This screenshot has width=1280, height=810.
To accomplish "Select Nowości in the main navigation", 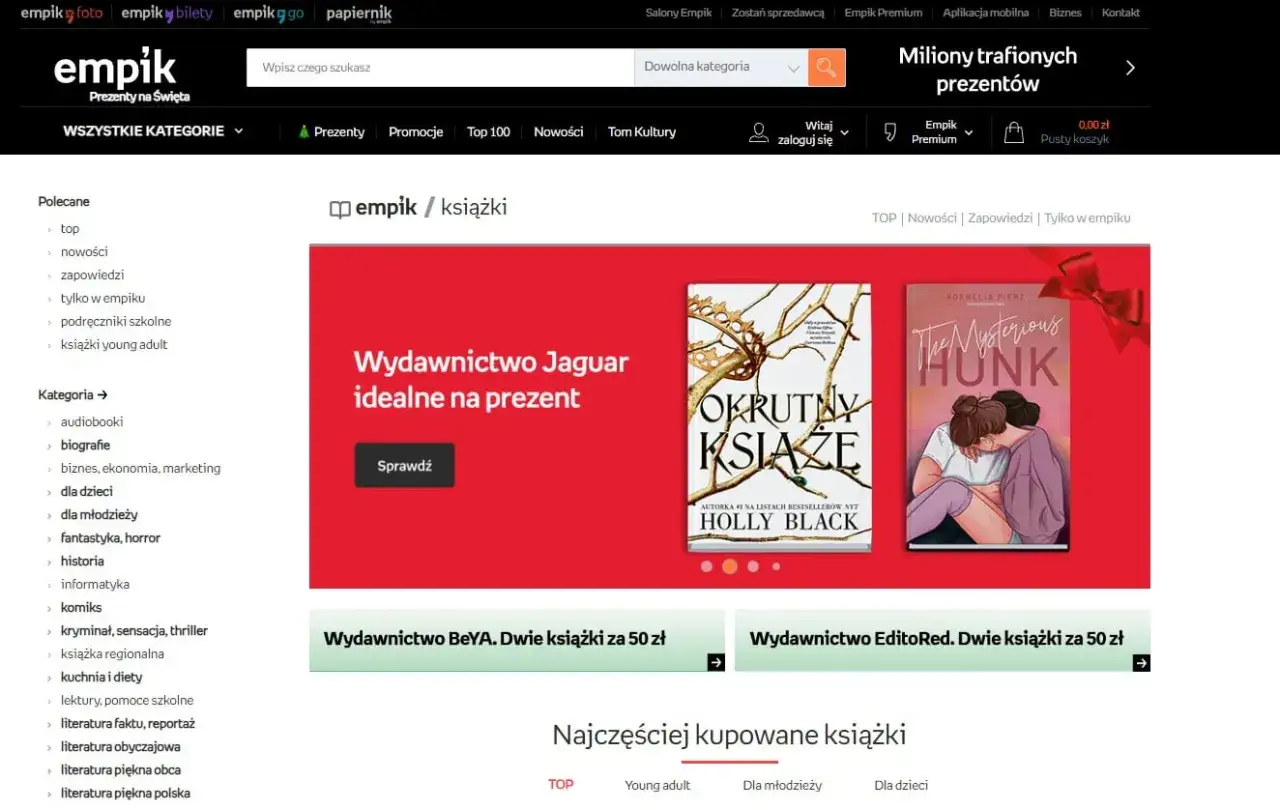I will point(558,131).
